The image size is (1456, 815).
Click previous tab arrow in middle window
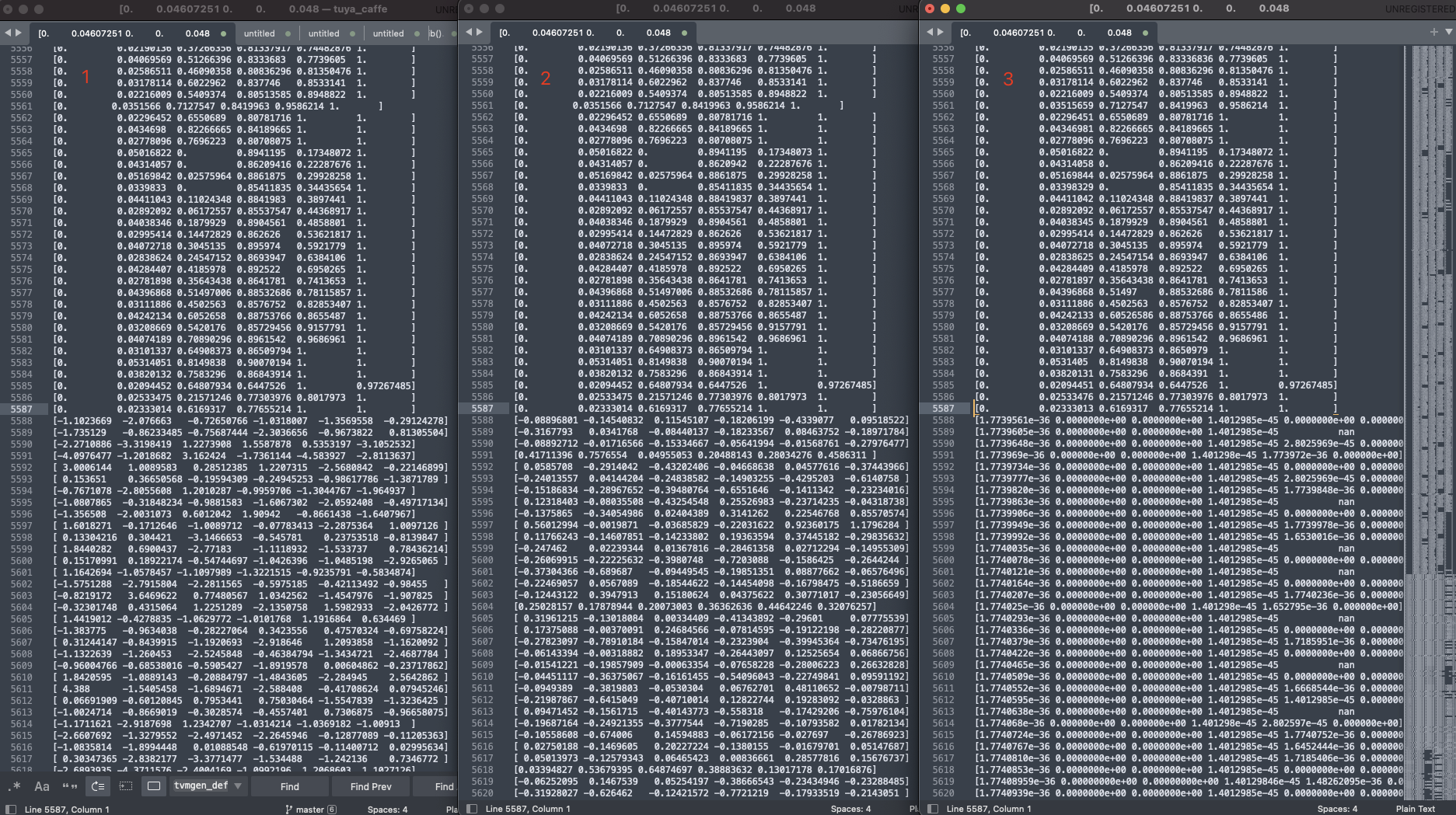[x=469, y=32]
